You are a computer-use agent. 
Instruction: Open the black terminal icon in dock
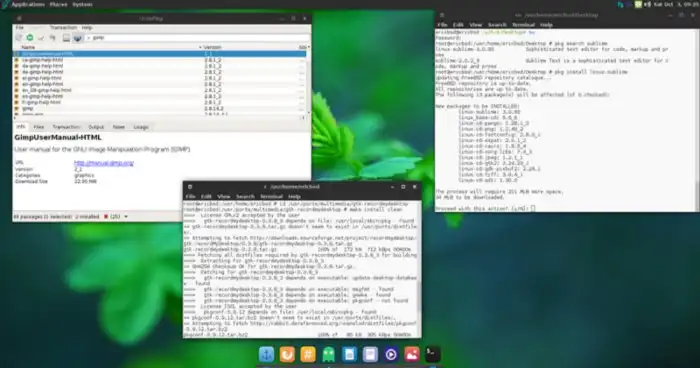click(x=432, y=354)
